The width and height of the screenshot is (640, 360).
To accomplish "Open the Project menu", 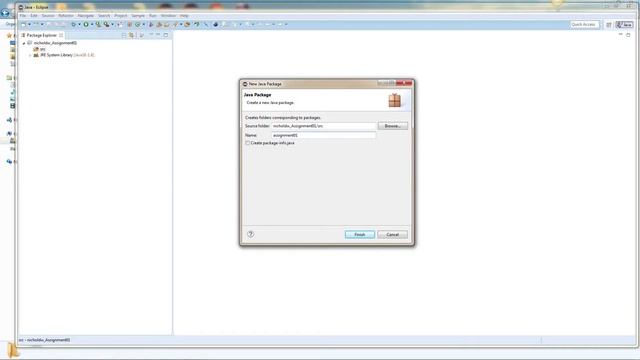I will point(121,16).
